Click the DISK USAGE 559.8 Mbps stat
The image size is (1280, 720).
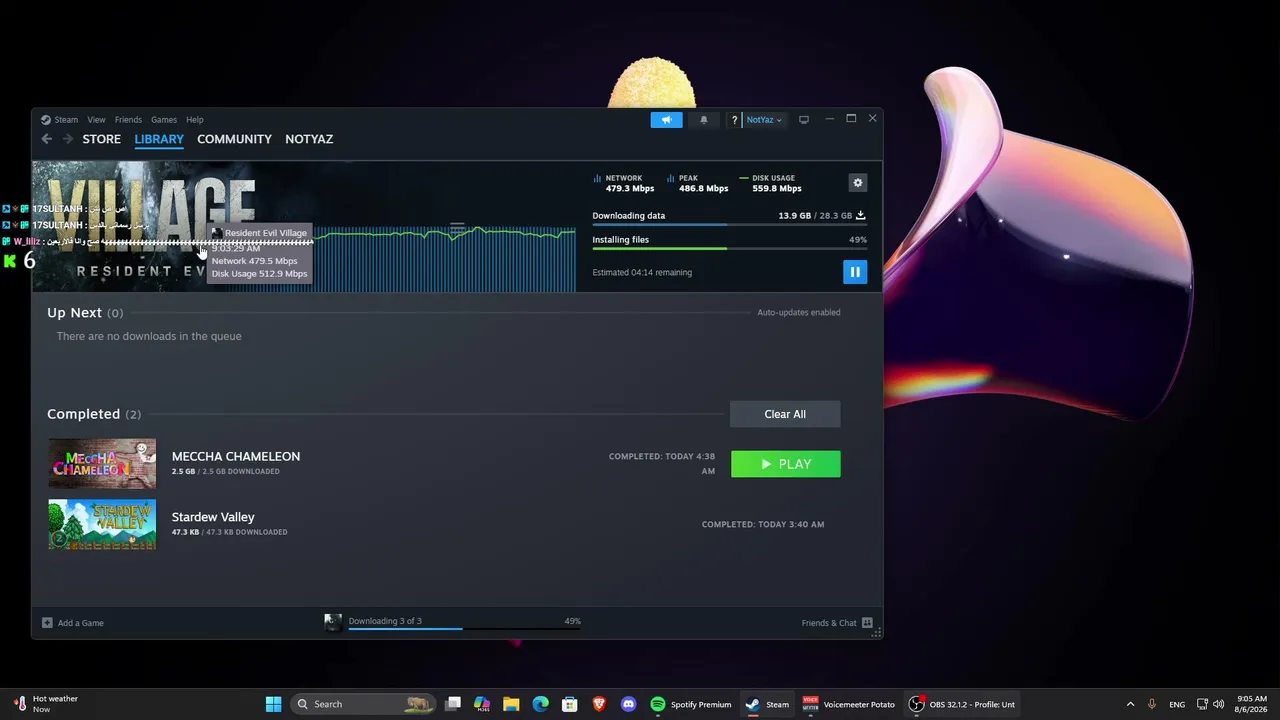coord(771,183)
